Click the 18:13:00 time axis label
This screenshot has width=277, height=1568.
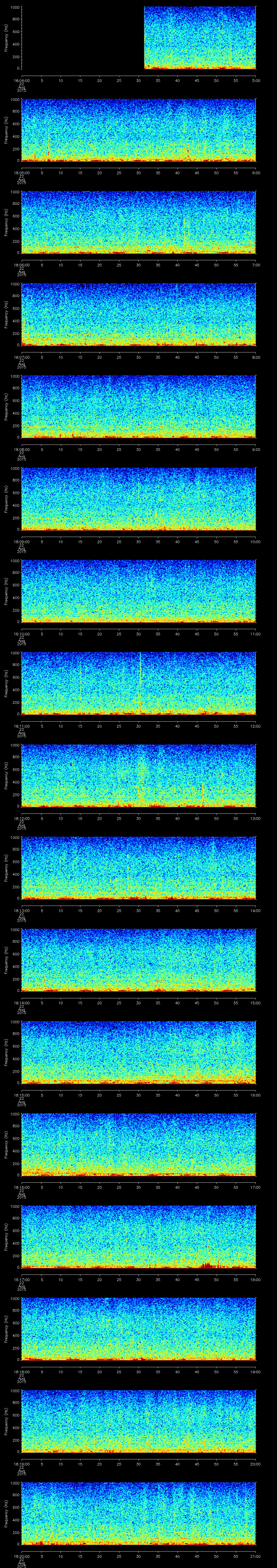(21, 910)
